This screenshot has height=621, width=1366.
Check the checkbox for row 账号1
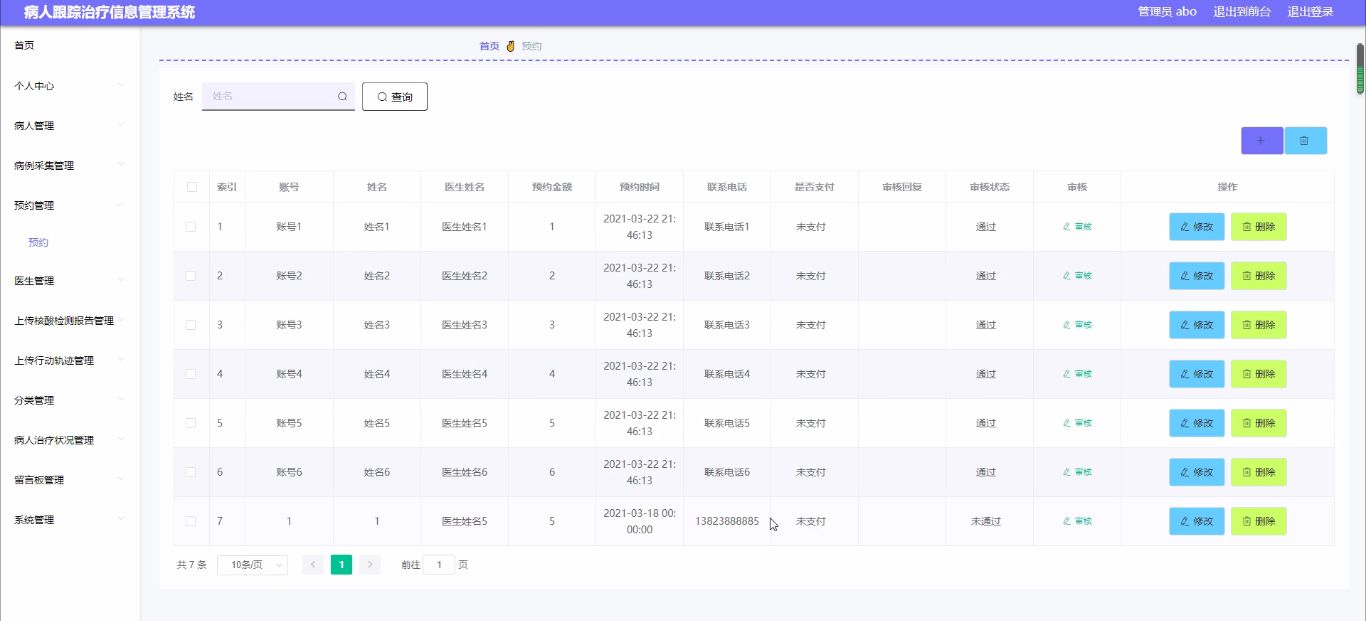coord(191,227)
